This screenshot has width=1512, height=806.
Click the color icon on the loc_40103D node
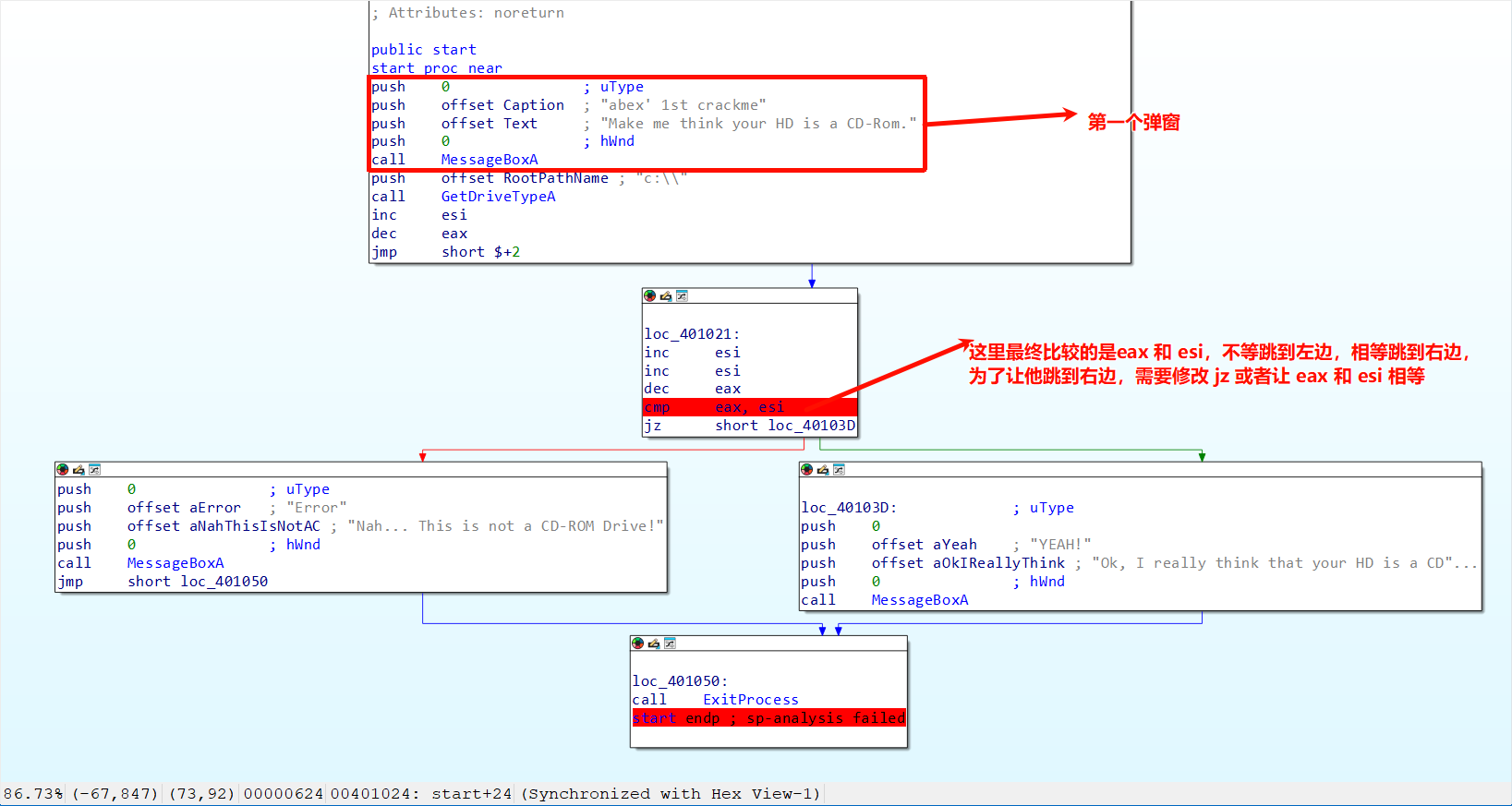coord(806,469)
